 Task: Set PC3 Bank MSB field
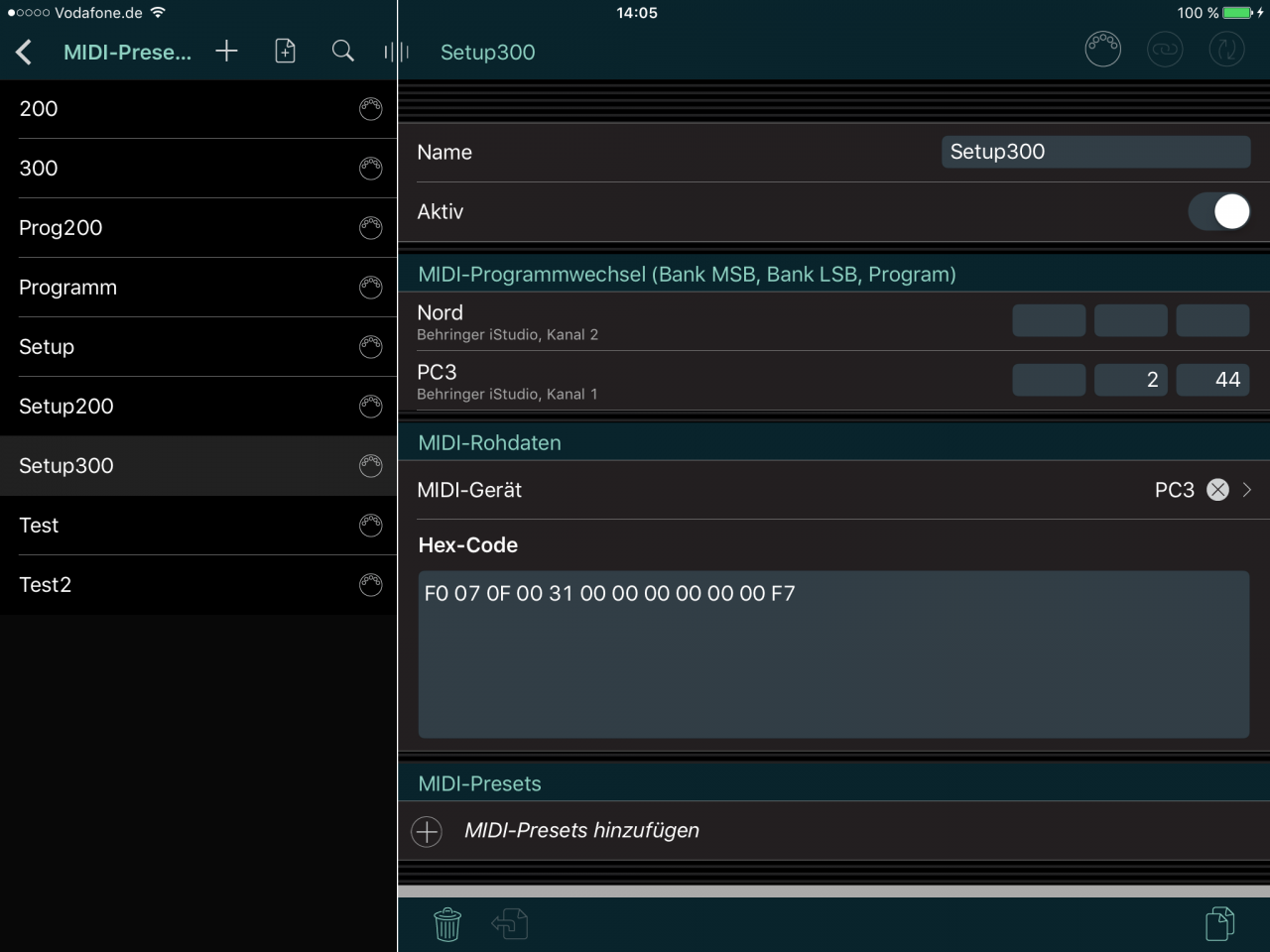tap(1049, 380)
